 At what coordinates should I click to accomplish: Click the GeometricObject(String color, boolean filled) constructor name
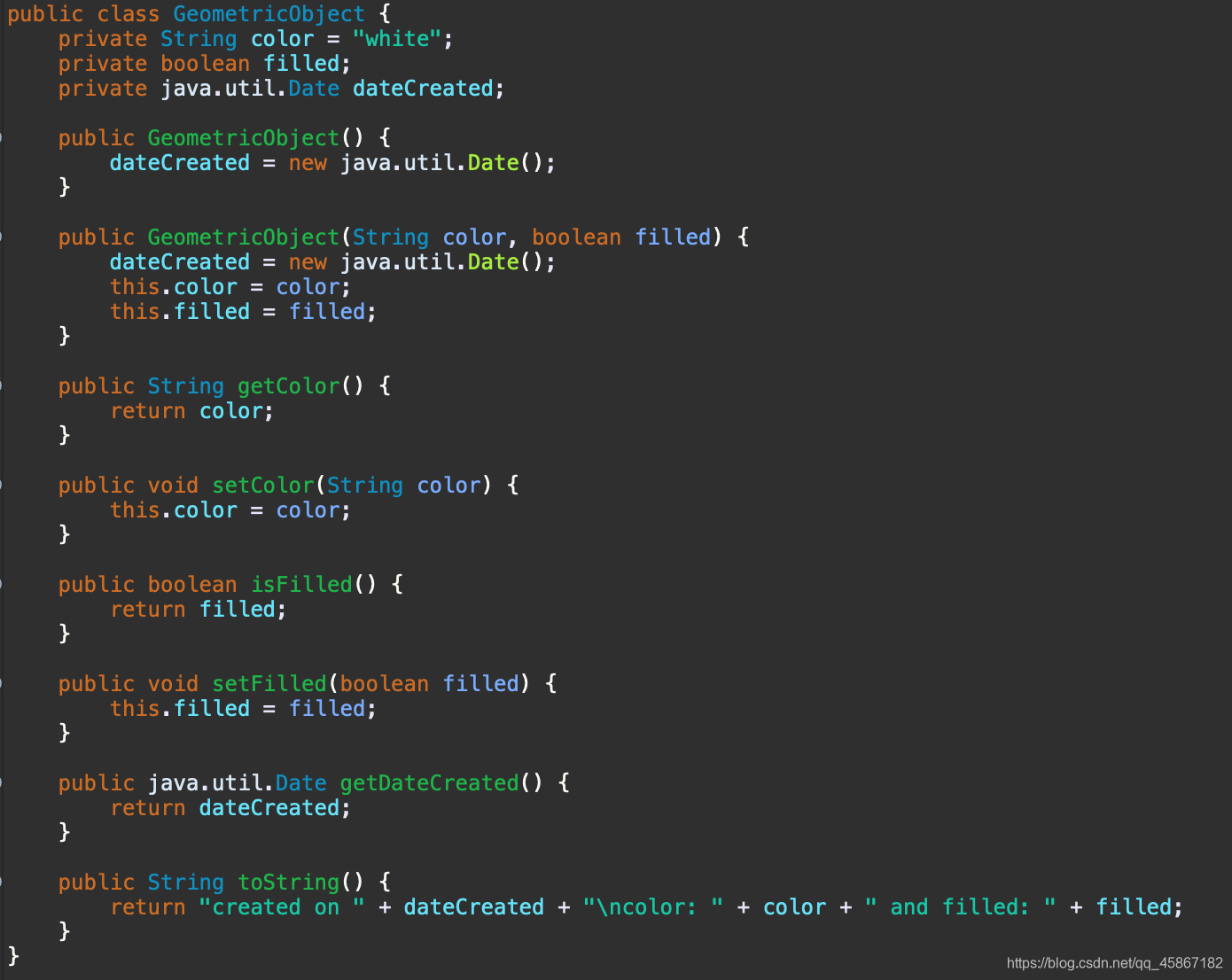click(244, 237)
